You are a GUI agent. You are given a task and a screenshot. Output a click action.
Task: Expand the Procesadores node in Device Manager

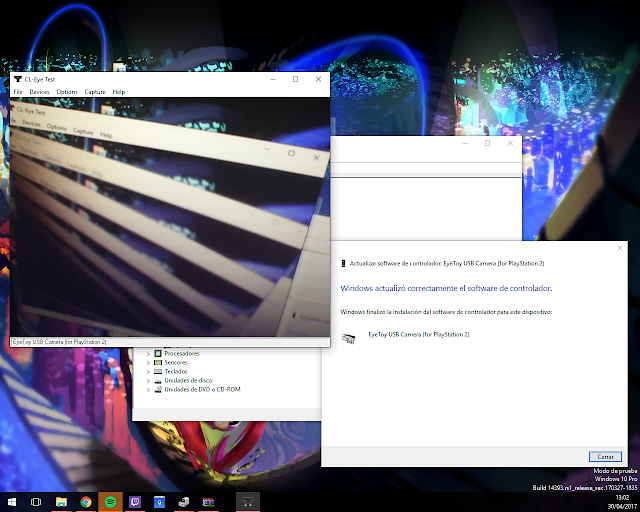pos(148,354)
